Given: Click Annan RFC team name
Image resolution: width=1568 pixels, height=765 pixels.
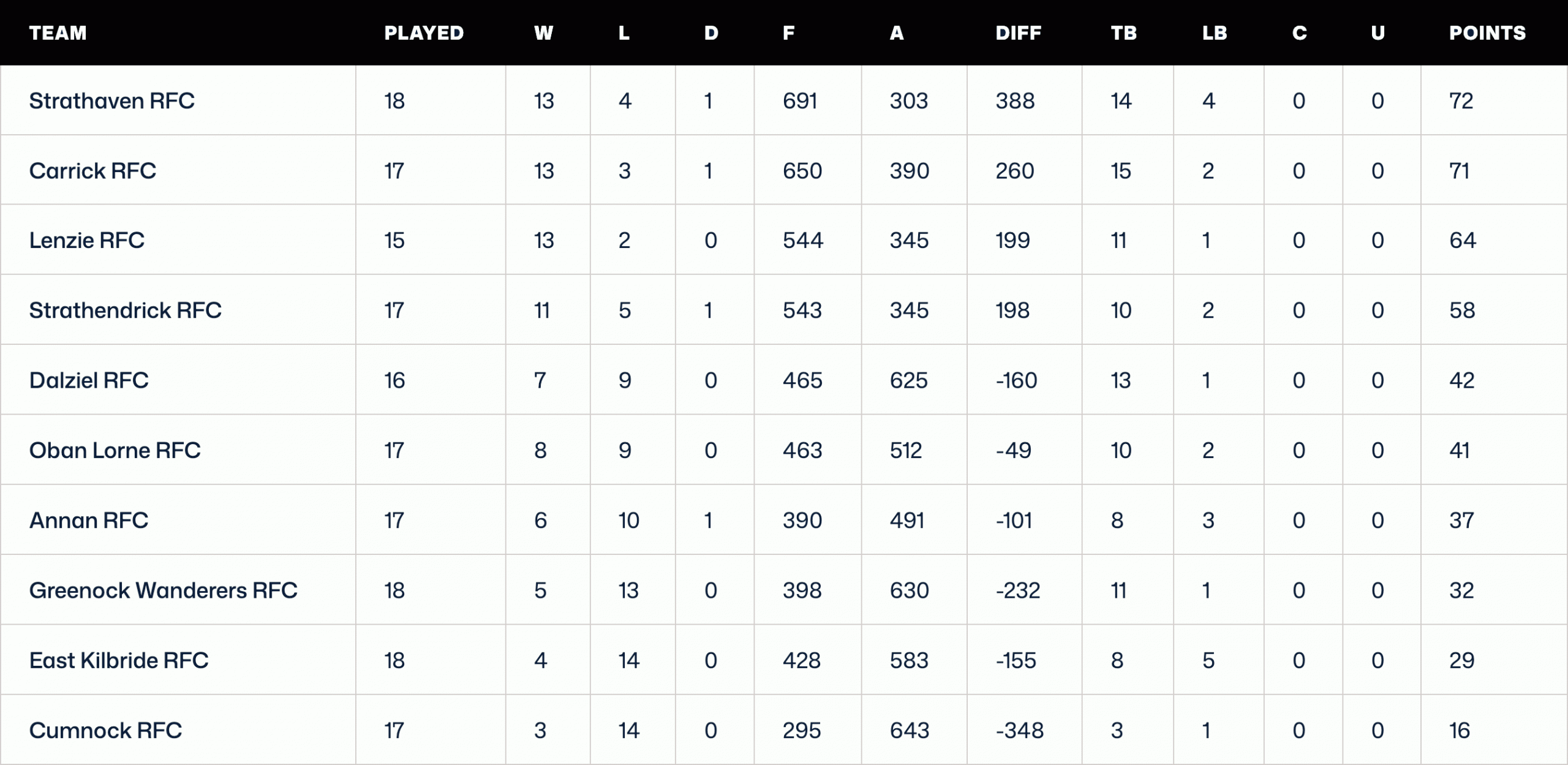Looking at the screenshot, I should (89, 521).
